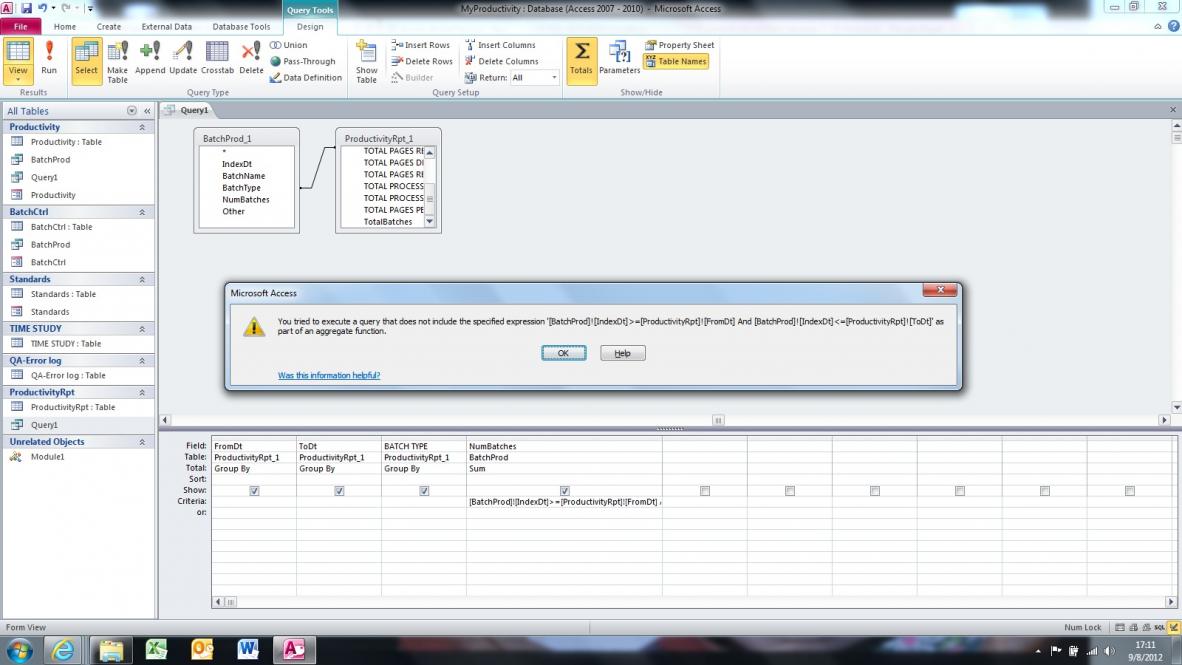Run the query with the Run icon
1182x665 pixels.
pyautogui.click(x=49, y=58)
